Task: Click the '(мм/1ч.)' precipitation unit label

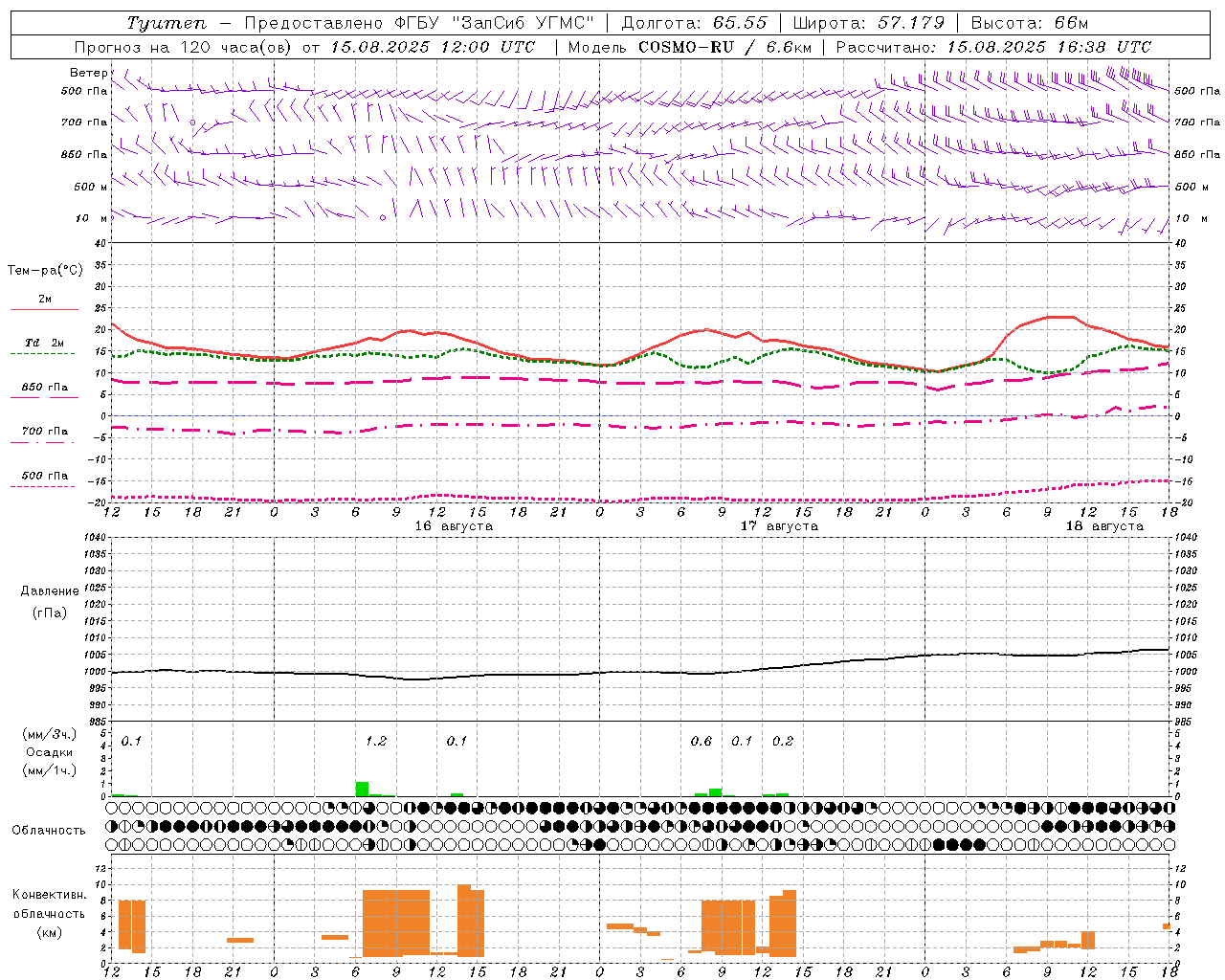Action: point(49,770)
